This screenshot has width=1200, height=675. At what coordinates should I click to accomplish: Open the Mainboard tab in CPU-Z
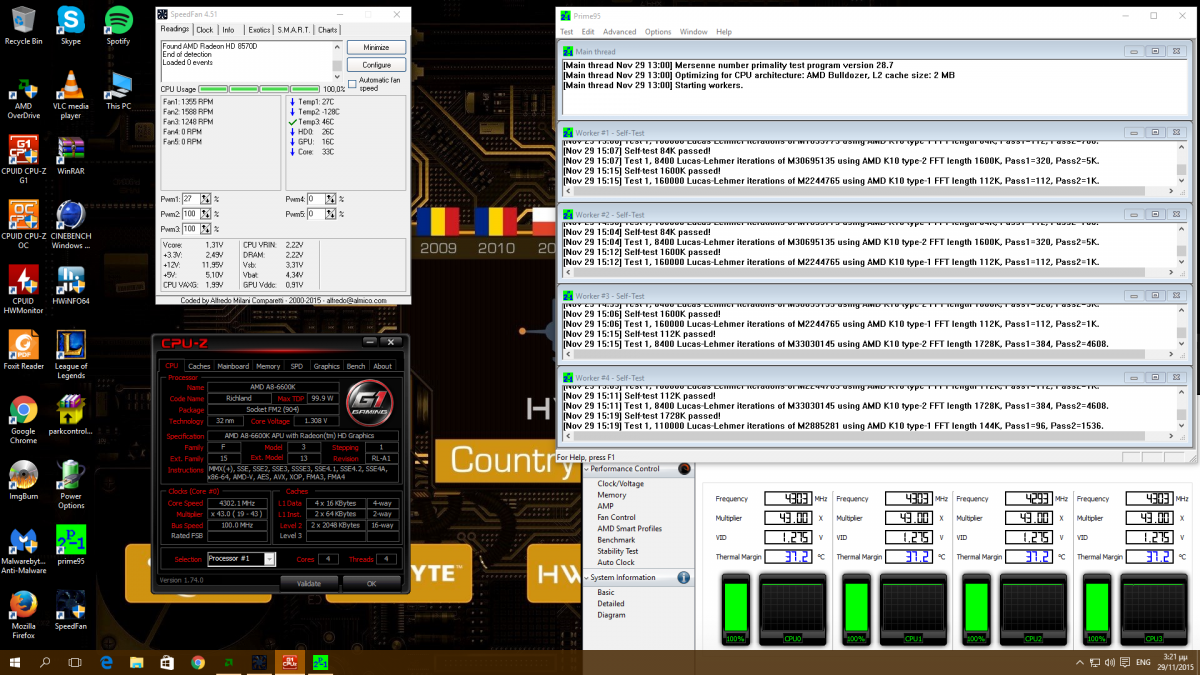pos(233,366)
